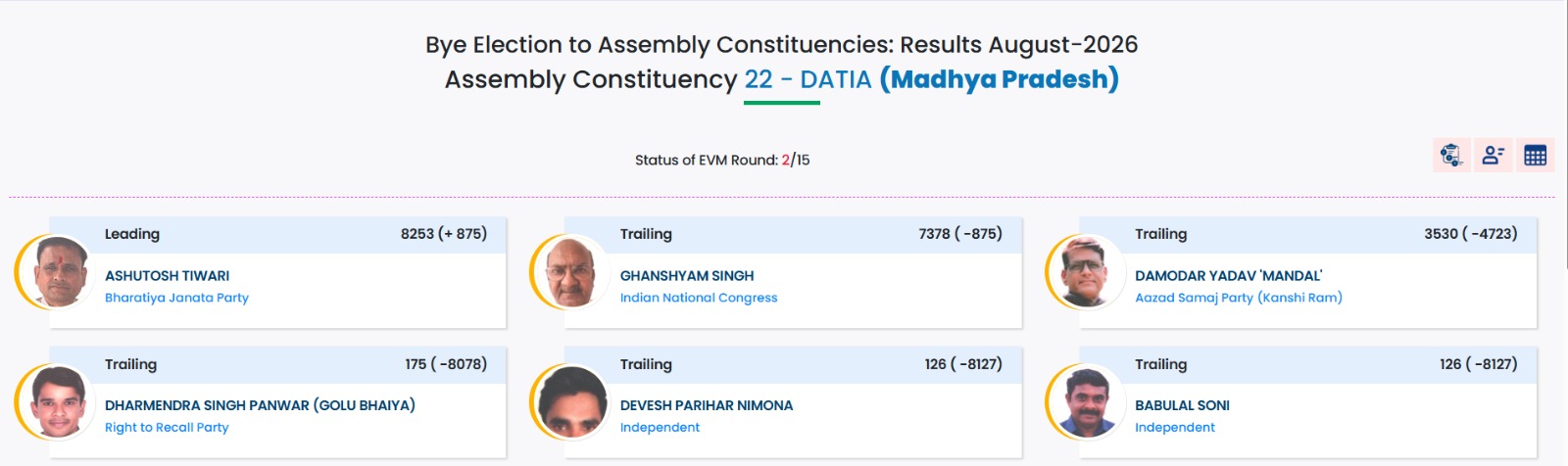
Task: Switch to table grid view icon
Action: [x=1536, y=155]
